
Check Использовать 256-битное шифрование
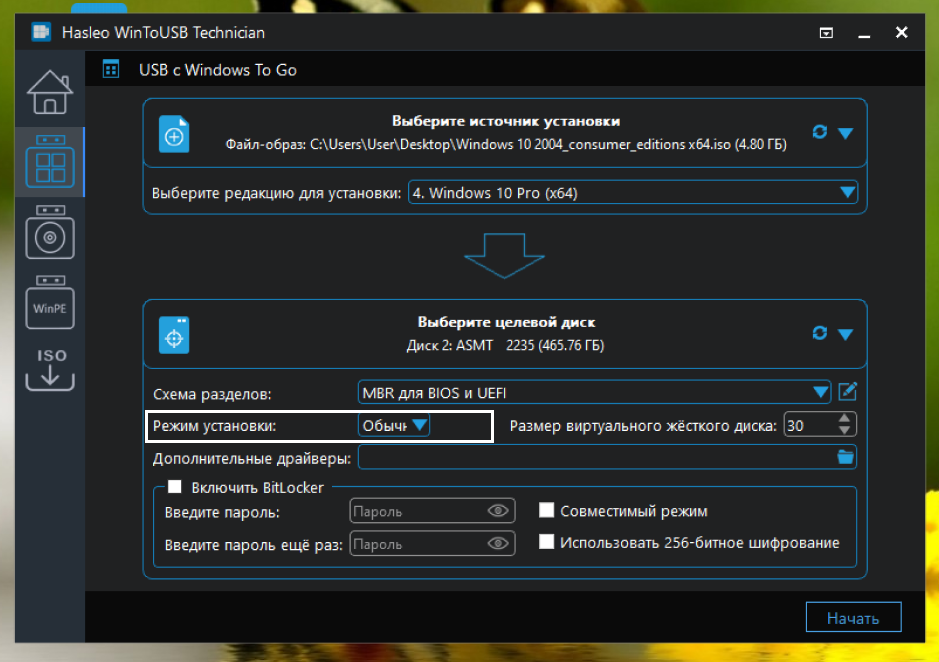(x=546, y=542)
